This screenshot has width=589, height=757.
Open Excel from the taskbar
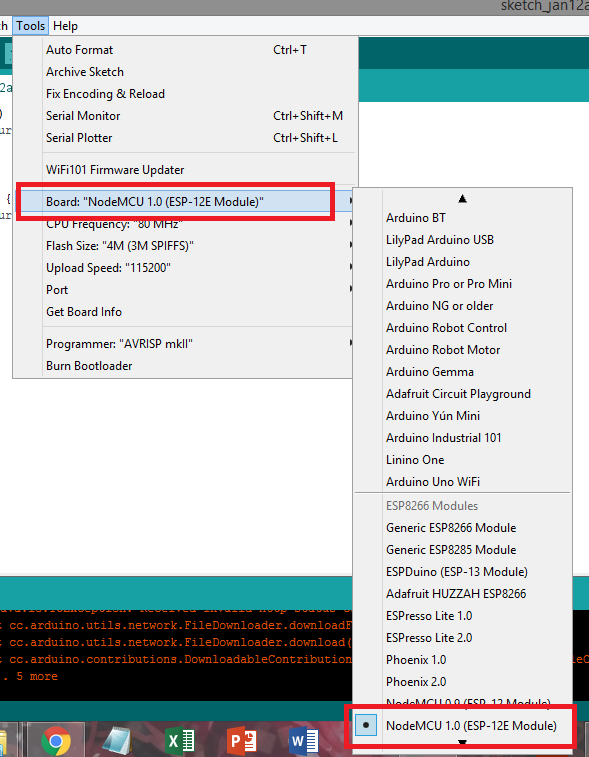click(180, 741)
